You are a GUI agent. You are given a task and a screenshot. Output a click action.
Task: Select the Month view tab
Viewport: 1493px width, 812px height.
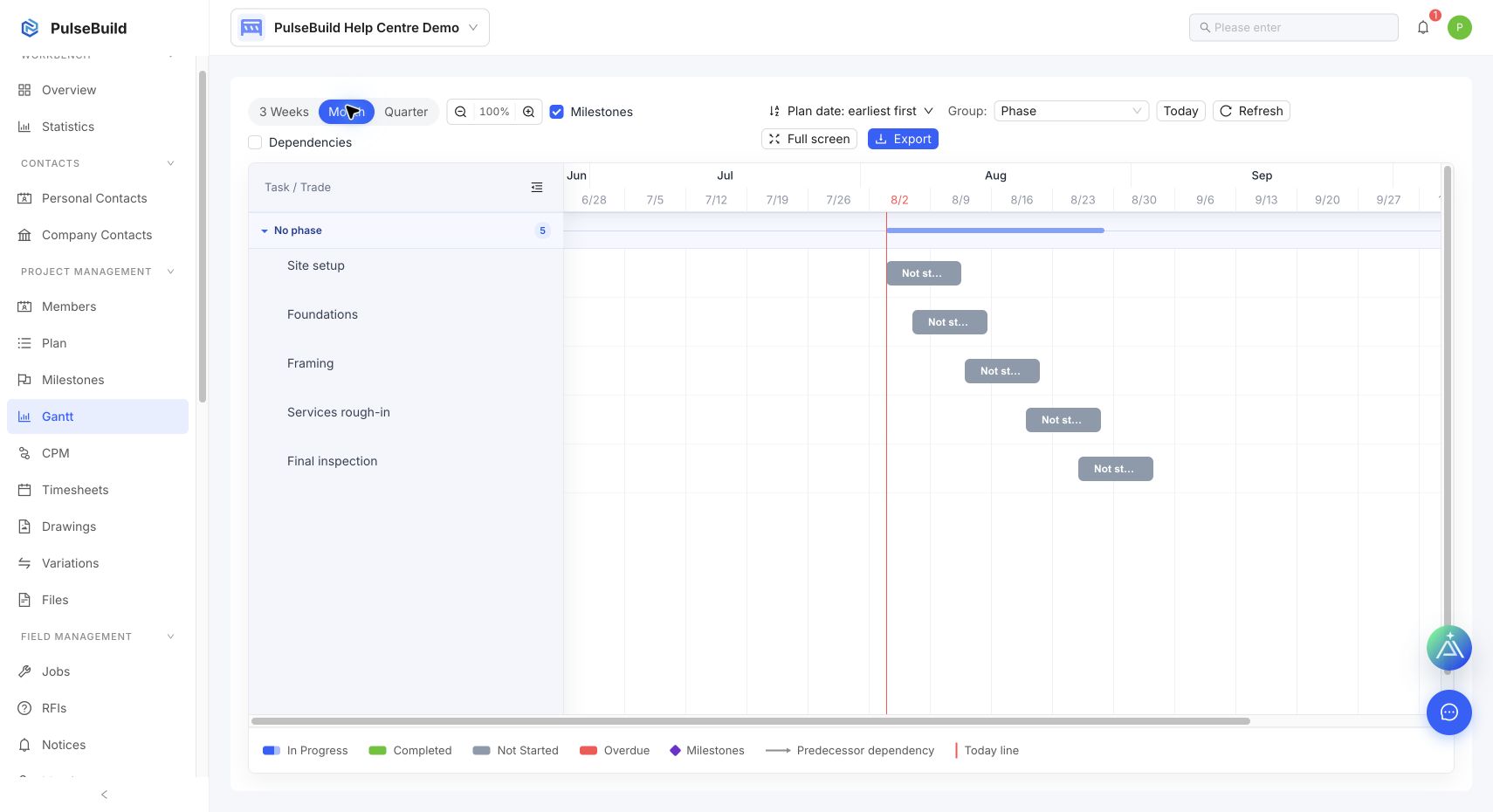click(x=347, y=112)
